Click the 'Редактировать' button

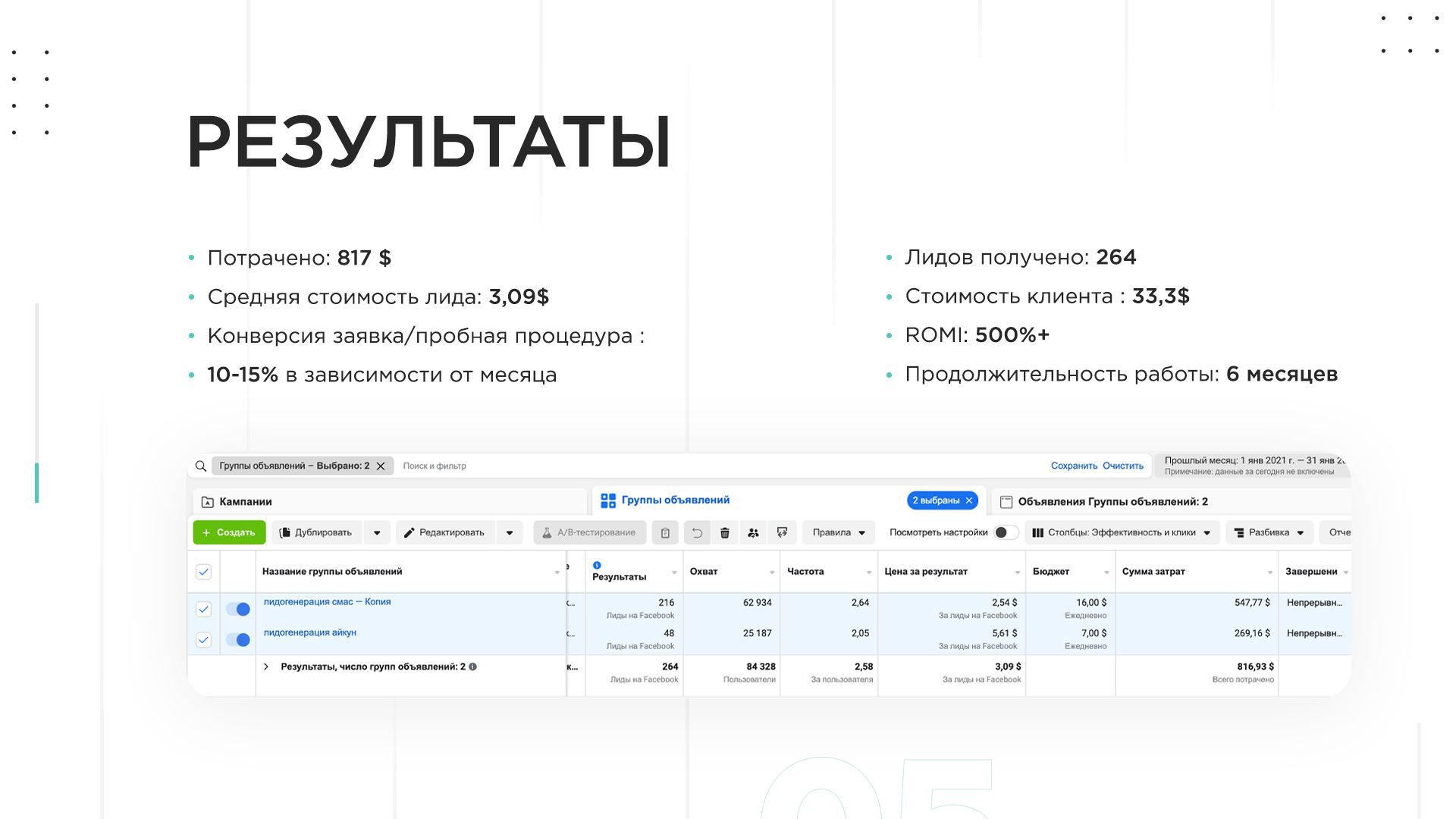point(444,532)
